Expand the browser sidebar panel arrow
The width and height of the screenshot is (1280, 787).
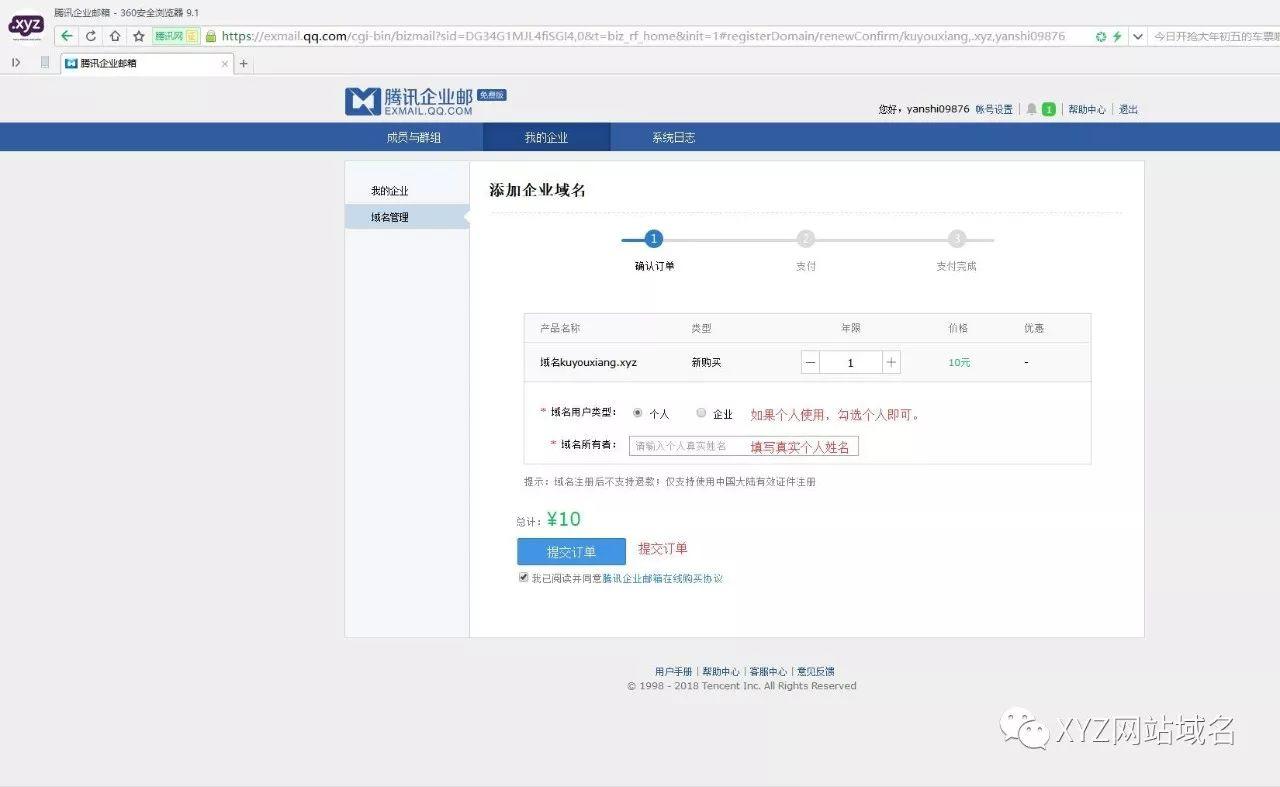point(15,62)
